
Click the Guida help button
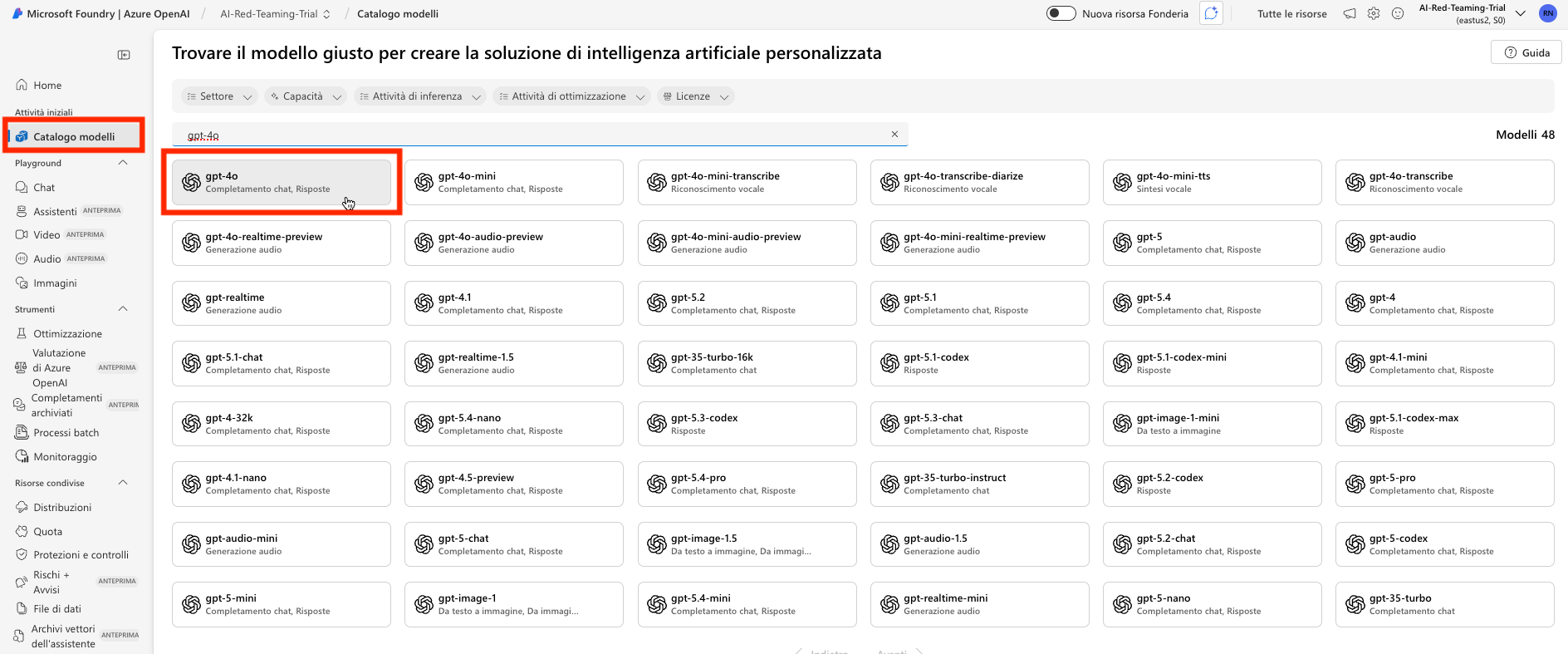click(x=1526, y=52)
